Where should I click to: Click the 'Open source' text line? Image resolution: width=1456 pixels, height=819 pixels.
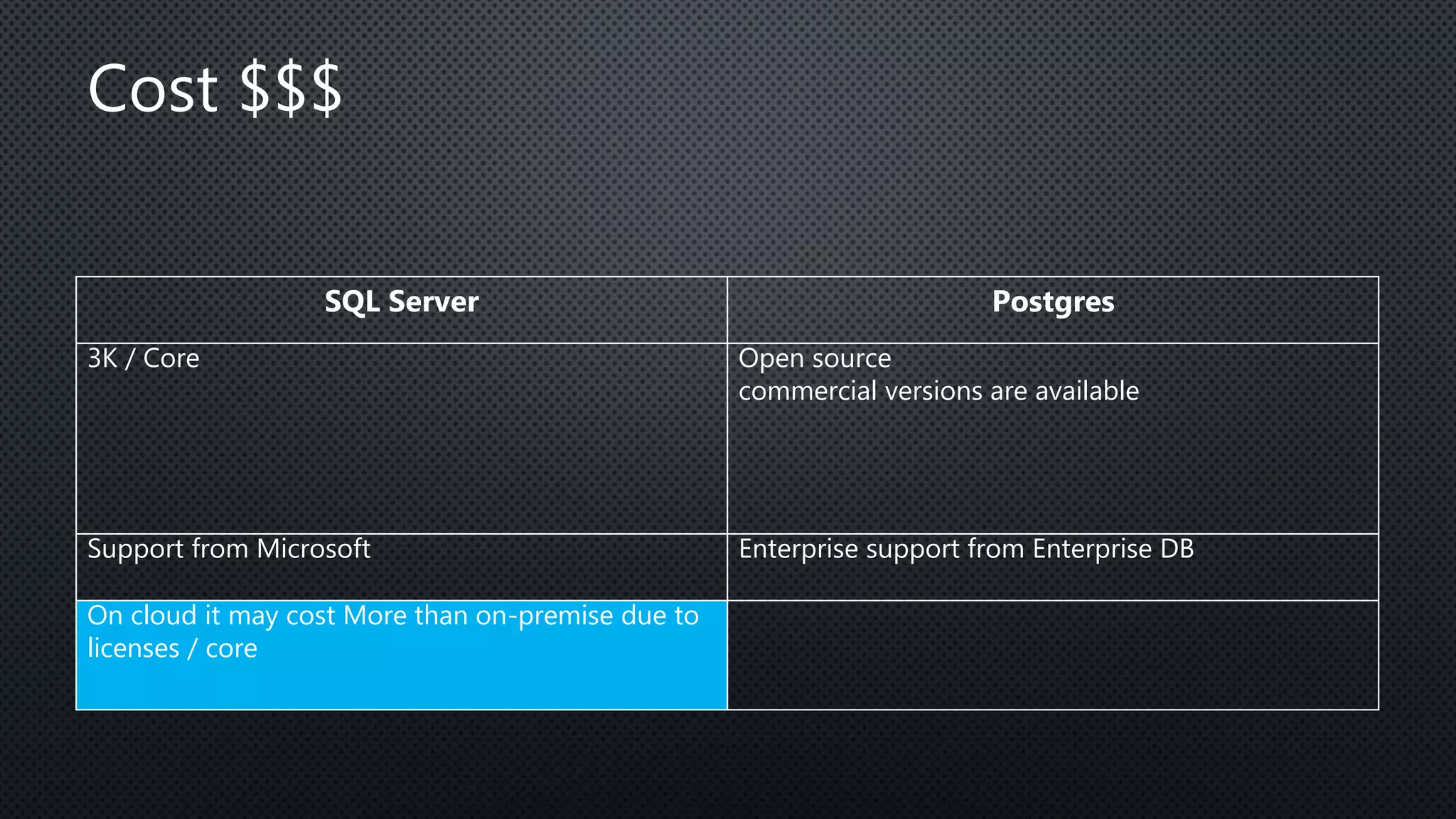815,359
